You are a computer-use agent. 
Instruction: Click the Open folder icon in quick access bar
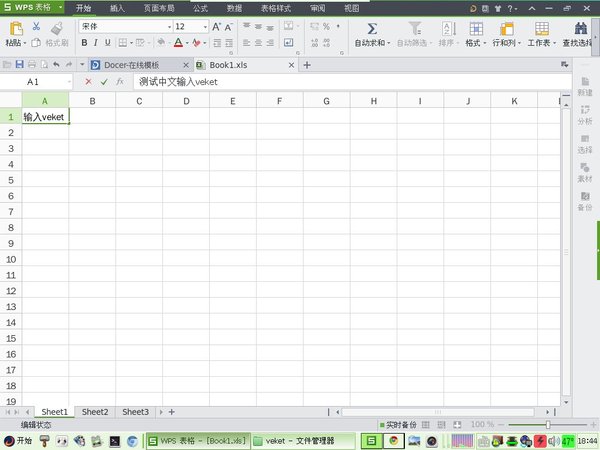click(7, 65)
